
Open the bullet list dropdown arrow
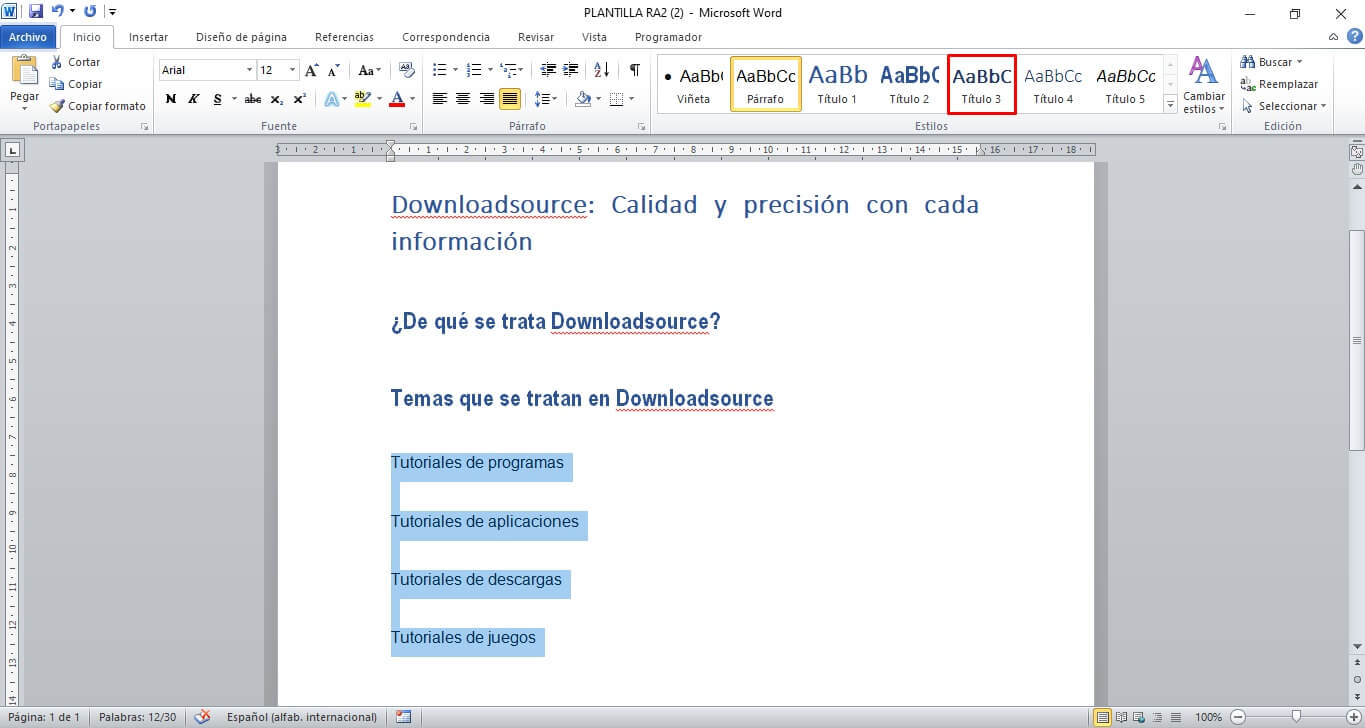[x=455, y=70]
